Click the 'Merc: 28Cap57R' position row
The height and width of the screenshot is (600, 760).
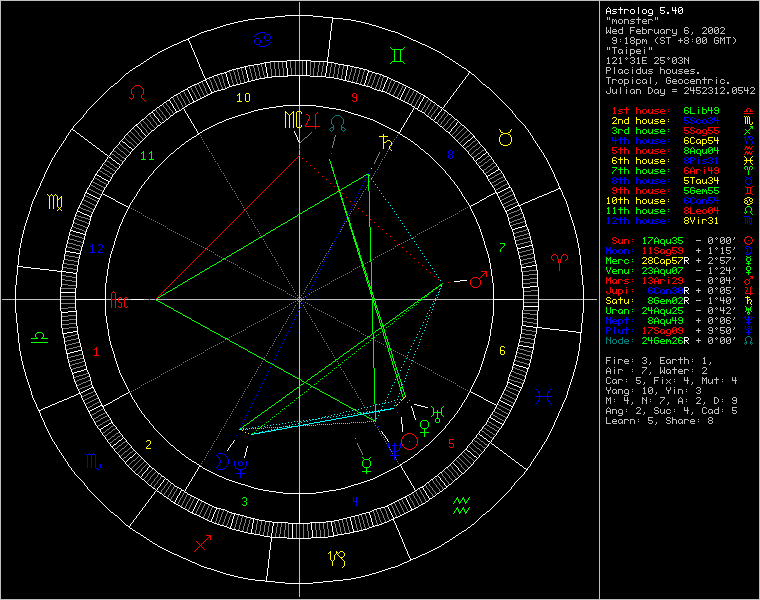[x=679, y=261]
